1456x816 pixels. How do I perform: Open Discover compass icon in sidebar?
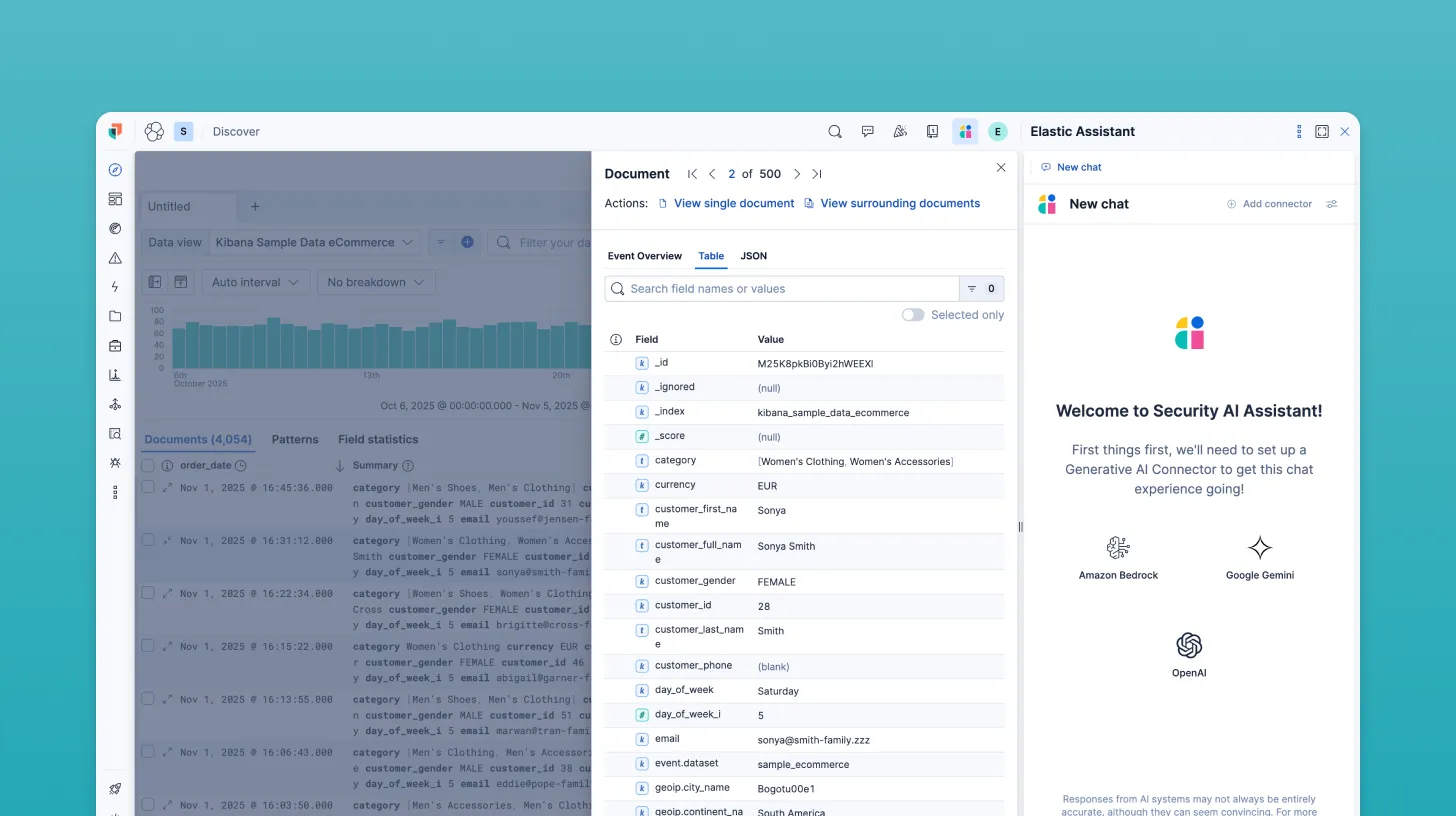click(x=115, y=170)
